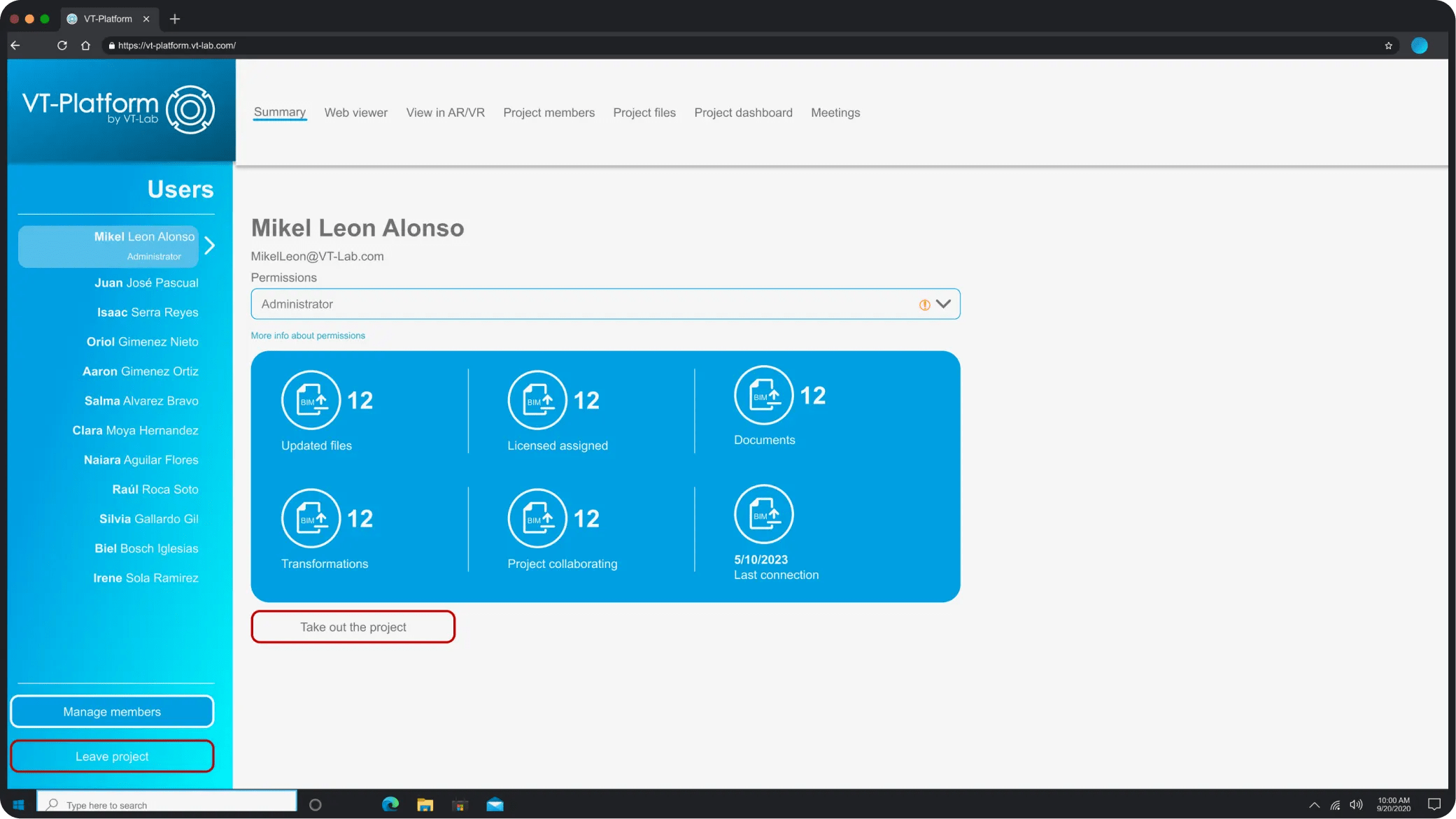Bookmark the page with the star icon
The image size is (1456, 819).
[x=1388, y=45]
